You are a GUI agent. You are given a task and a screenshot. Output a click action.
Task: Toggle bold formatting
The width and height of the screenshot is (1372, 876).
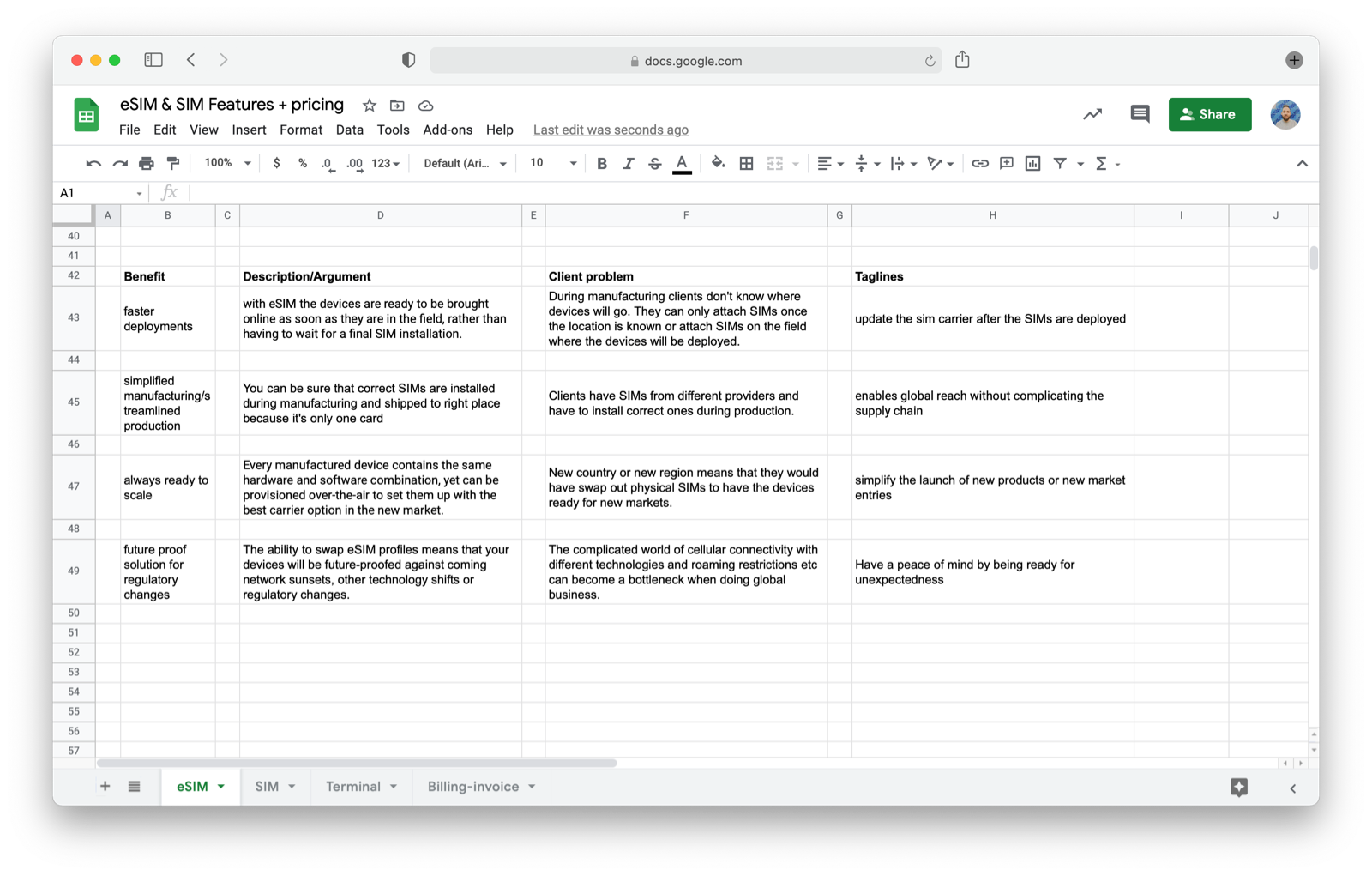point(601,163)
